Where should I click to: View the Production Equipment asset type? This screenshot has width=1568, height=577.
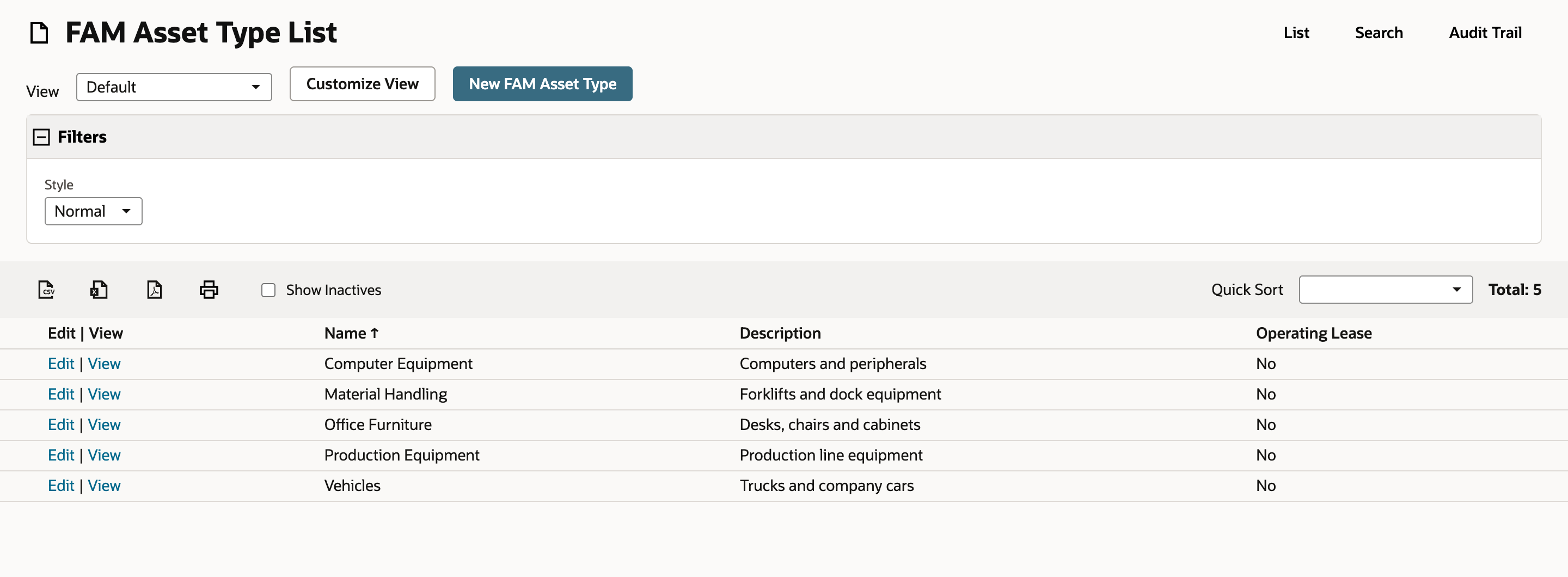tap(104, 455)
